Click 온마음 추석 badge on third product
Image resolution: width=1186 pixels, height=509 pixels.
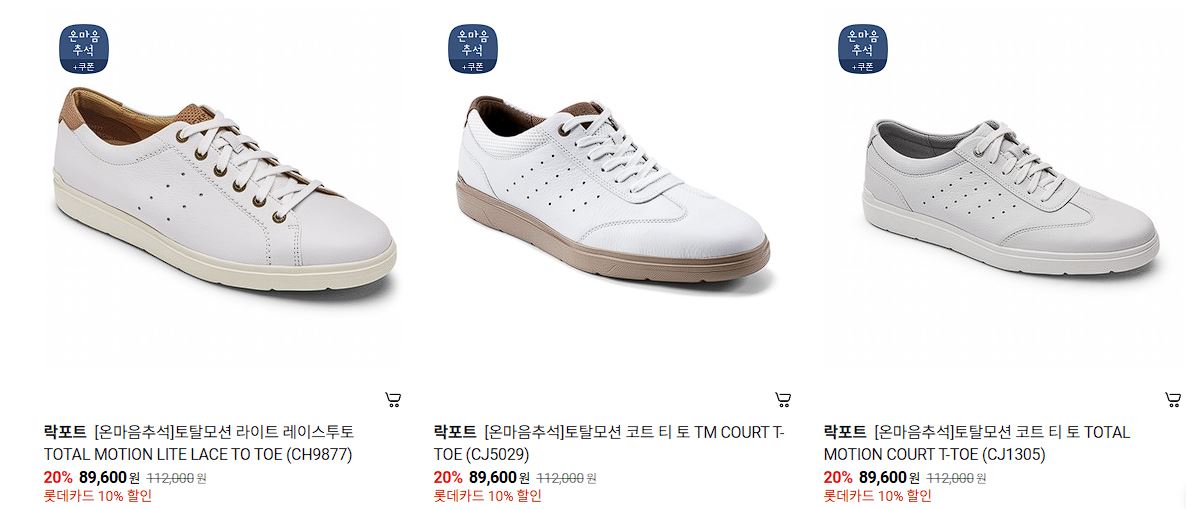(x=862, y=48)
